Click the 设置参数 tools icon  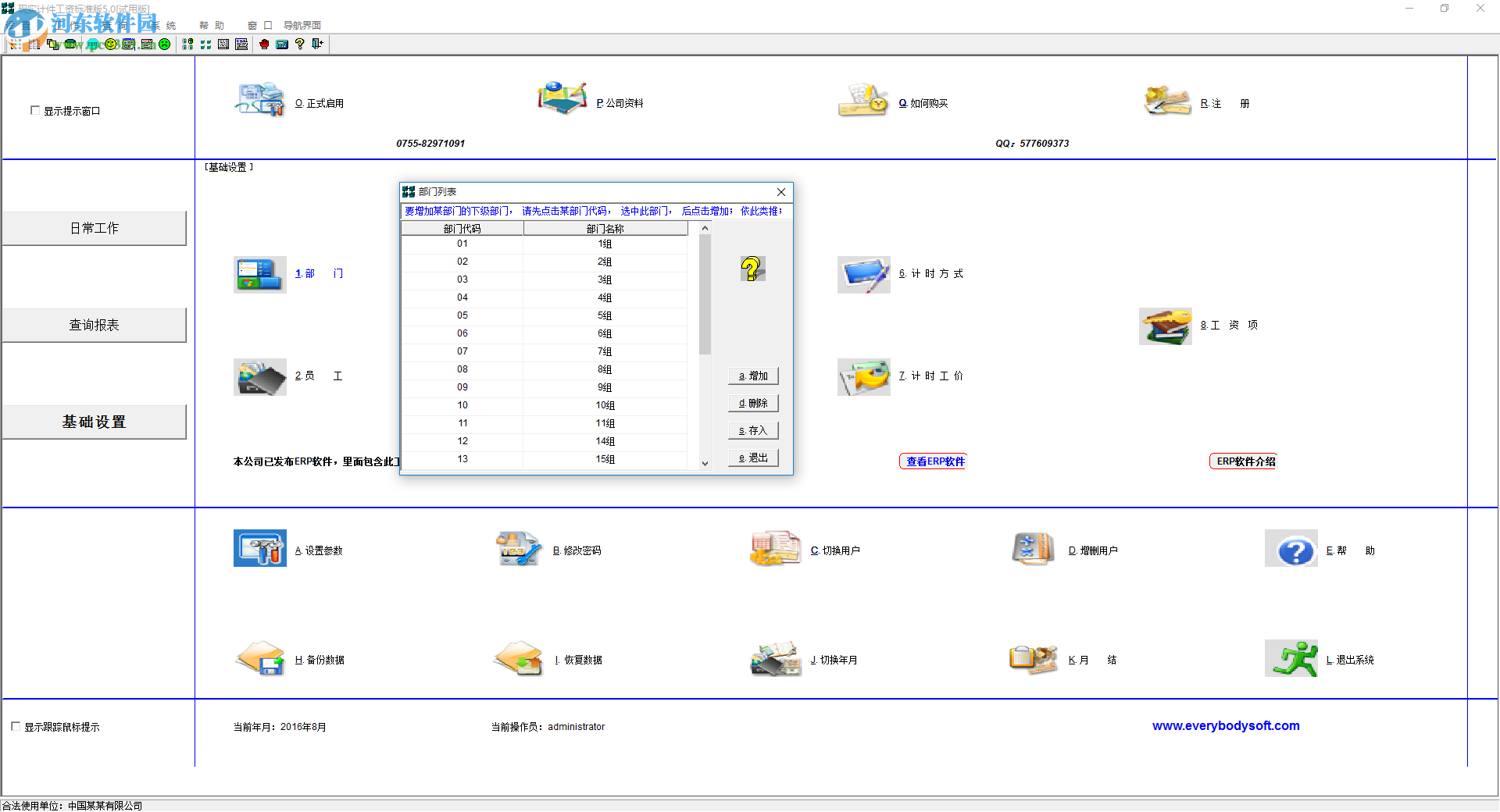pos(260,548)
